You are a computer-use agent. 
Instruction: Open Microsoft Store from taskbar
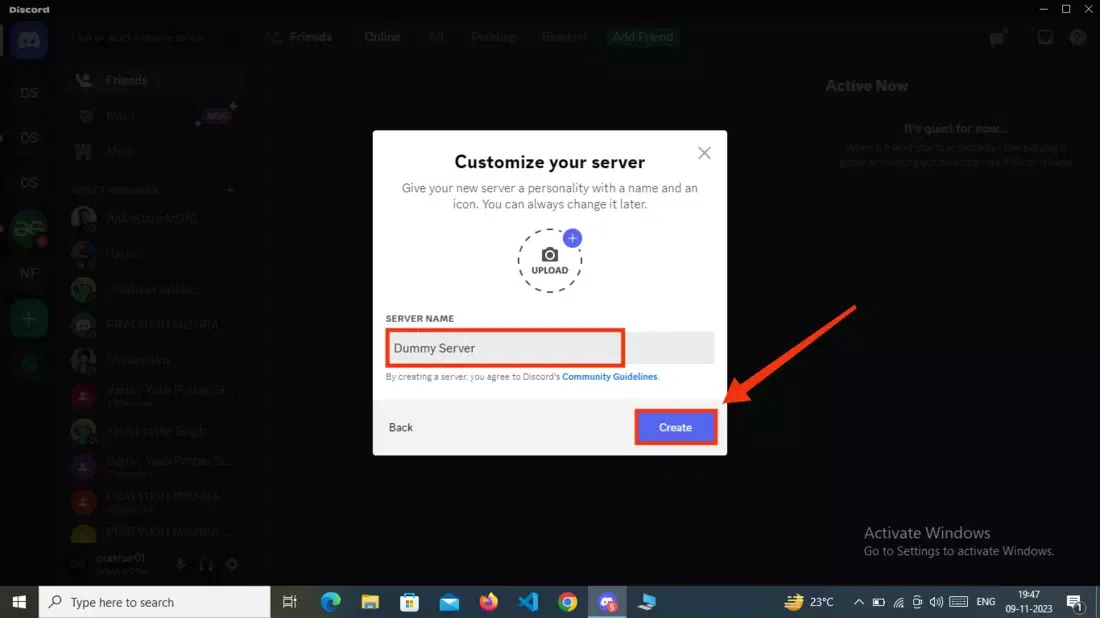[410, 602]
